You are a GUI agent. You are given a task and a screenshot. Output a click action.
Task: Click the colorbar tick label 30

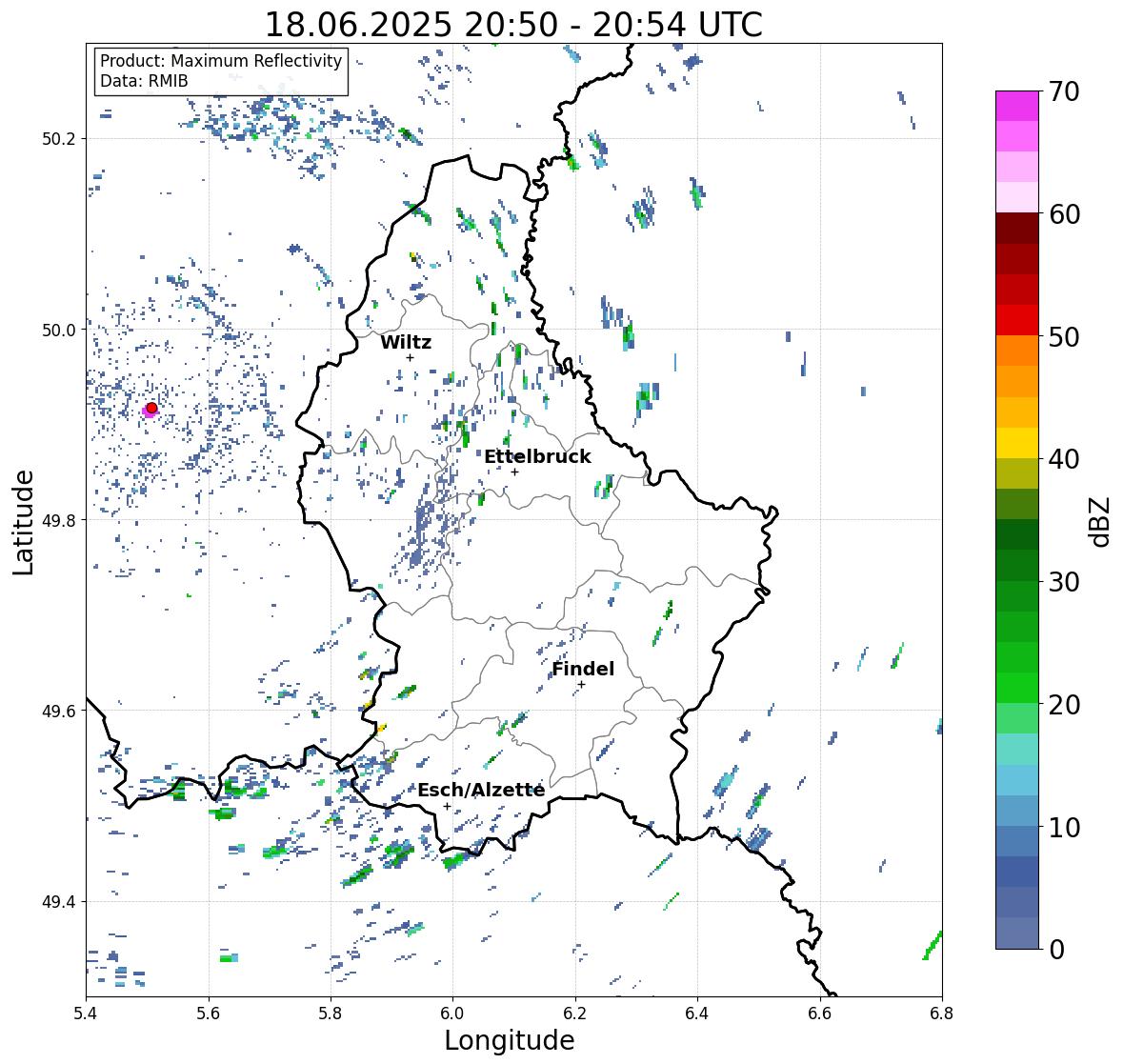click(1064, 582)
